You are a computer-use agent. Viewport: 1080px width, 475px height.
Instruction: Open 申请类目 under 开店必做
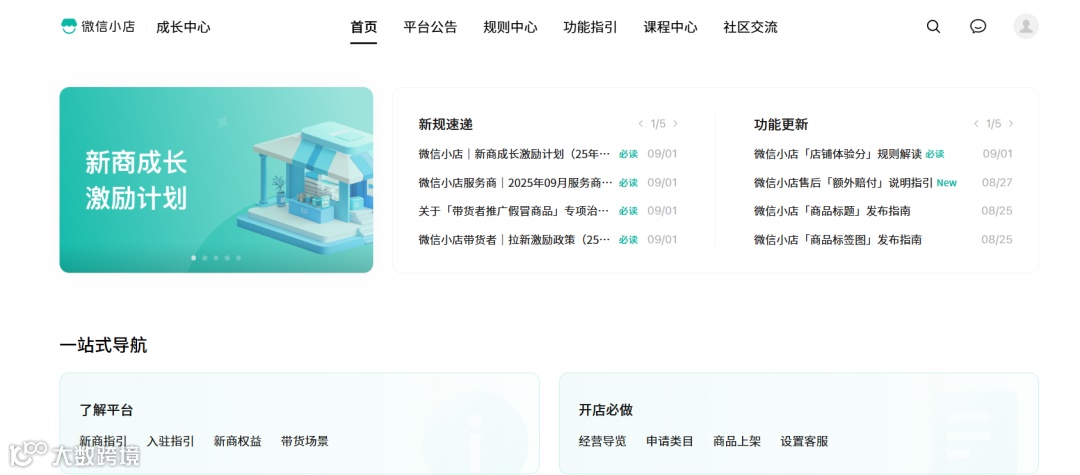[669, 441]
